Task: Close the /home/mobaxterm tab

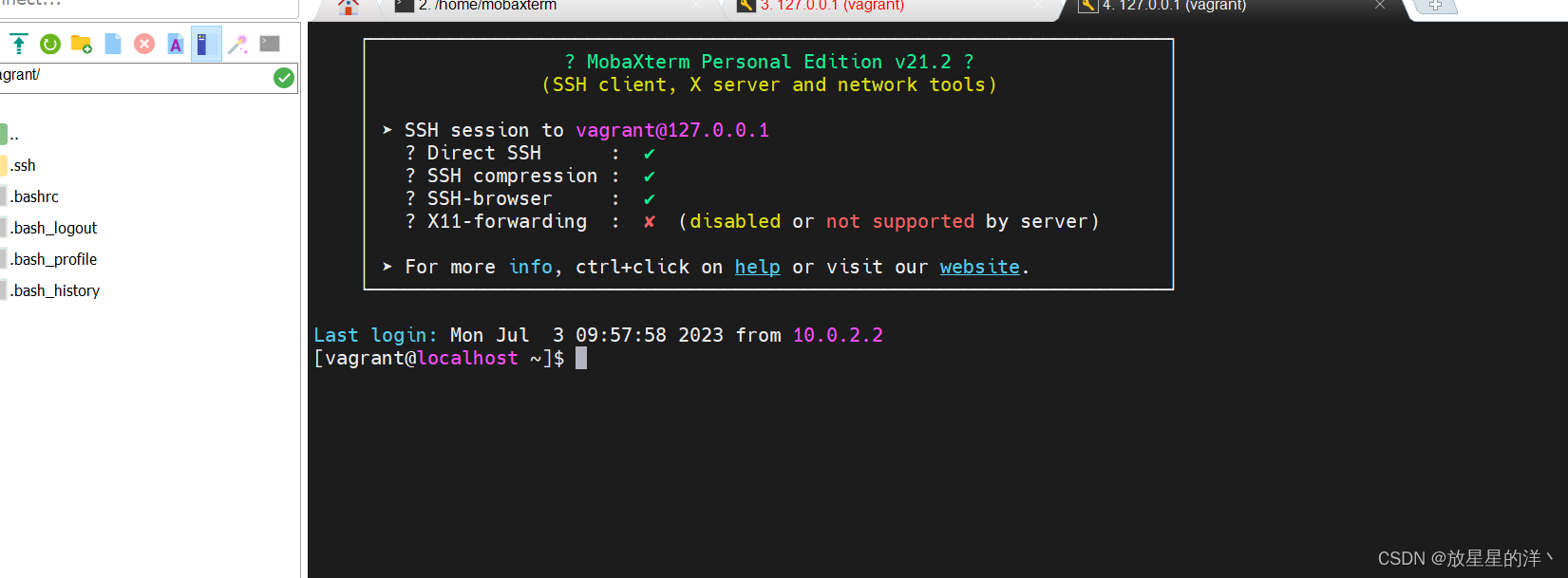Action: (697, 6)
